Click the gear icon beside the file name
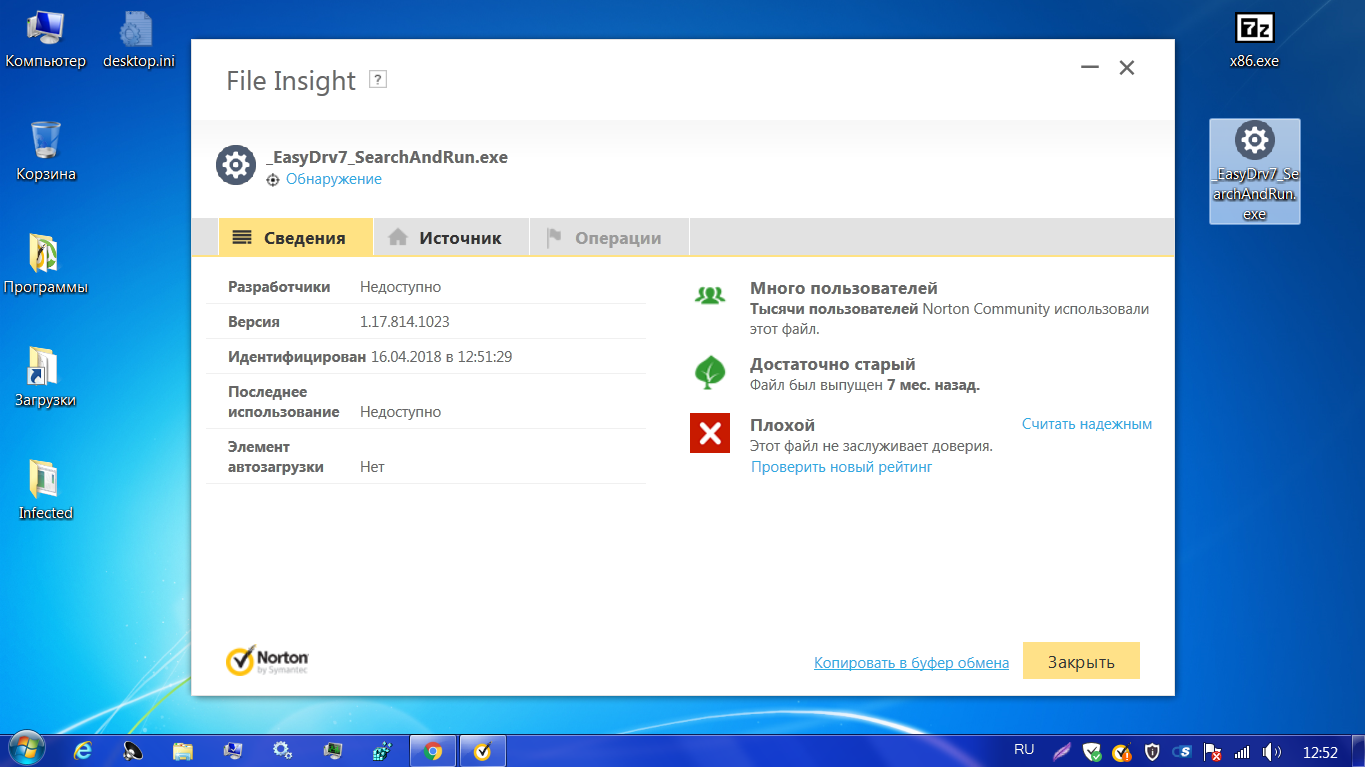 tap(236, 165)
